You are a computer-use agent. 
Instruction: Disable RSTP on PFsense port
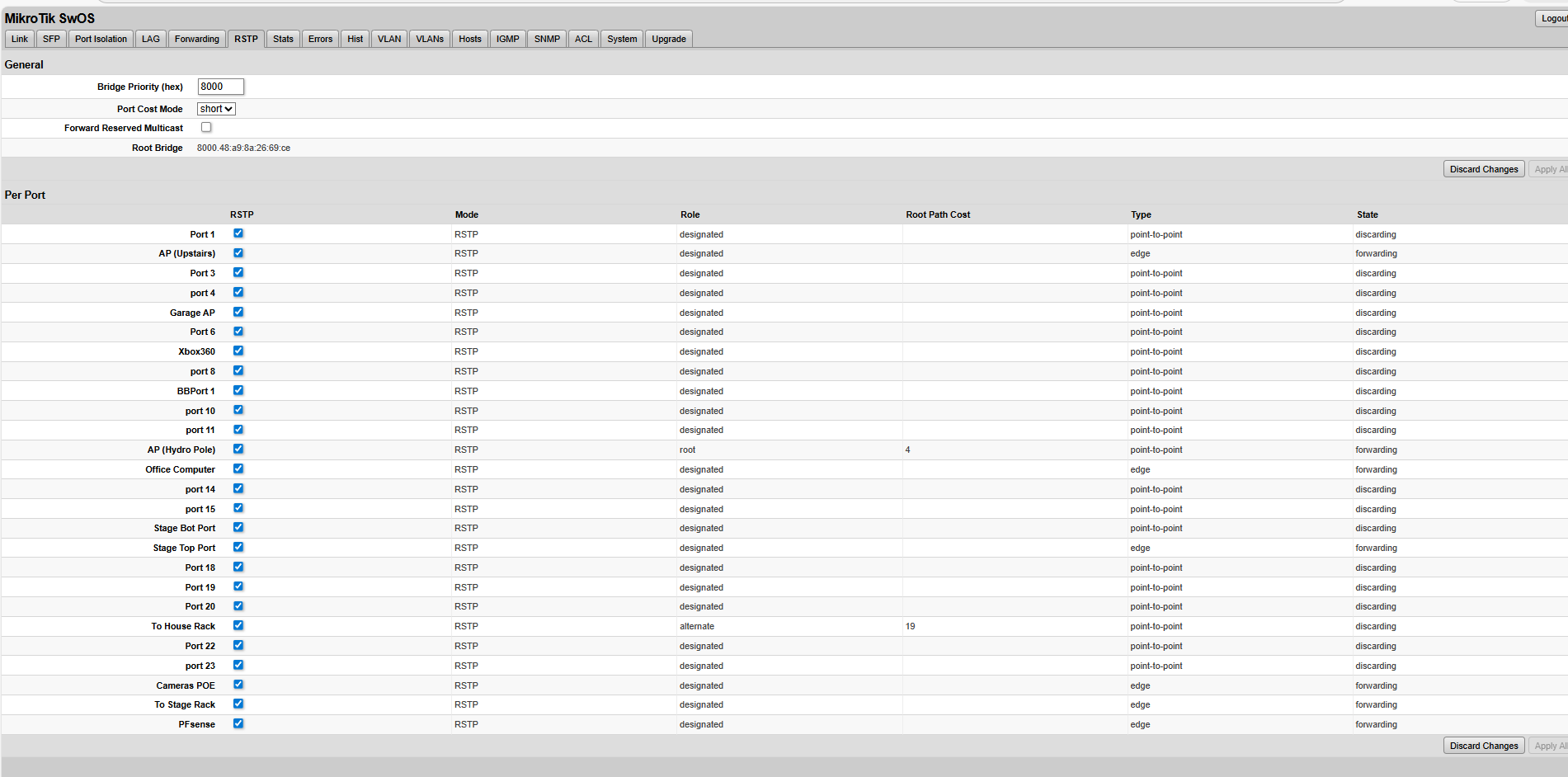pyautogui.click(x=238, y=723)
